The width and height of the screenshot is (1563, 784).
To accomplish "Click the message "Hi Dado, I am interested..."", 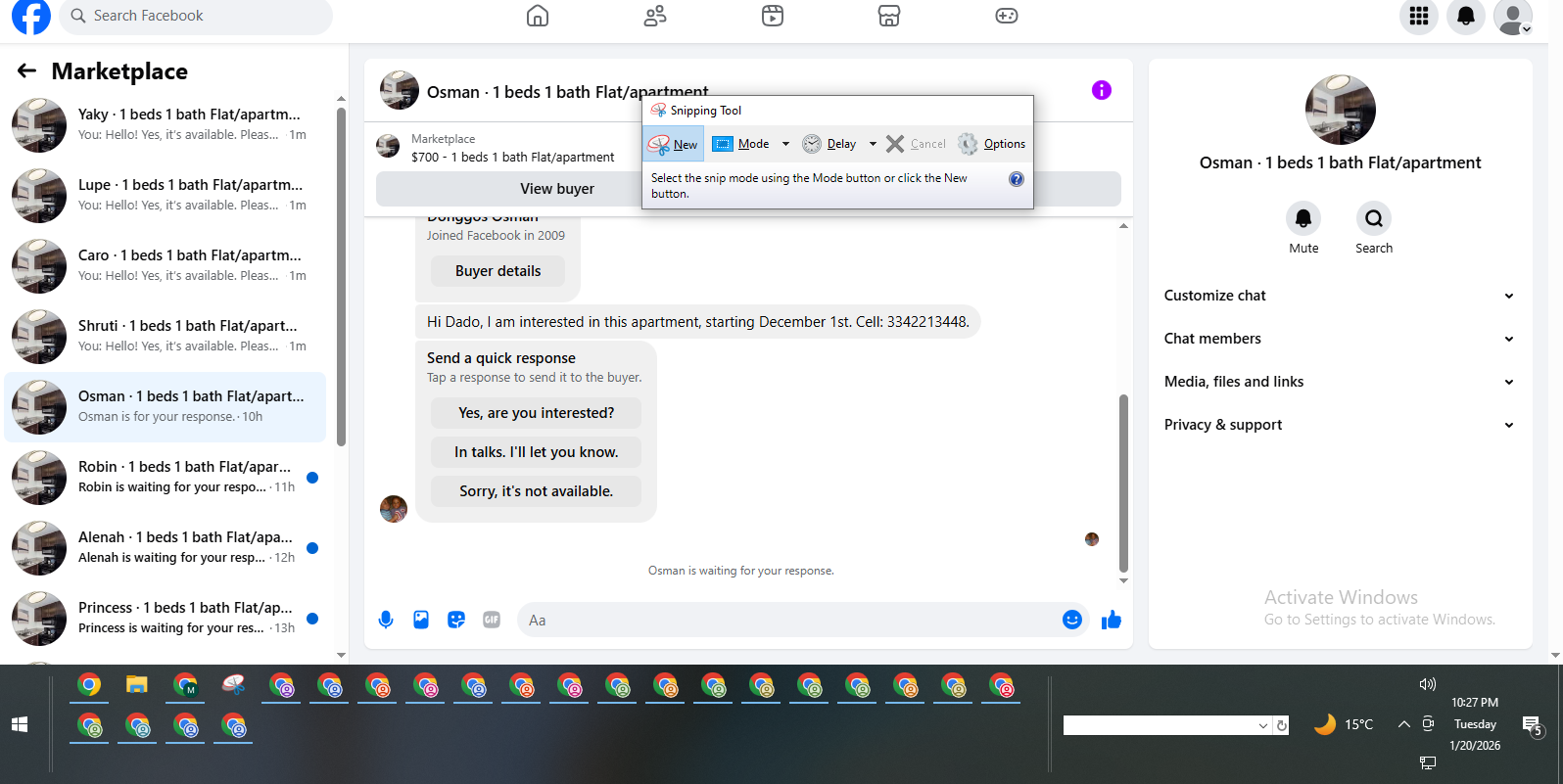I will click(x=698, y=321).
